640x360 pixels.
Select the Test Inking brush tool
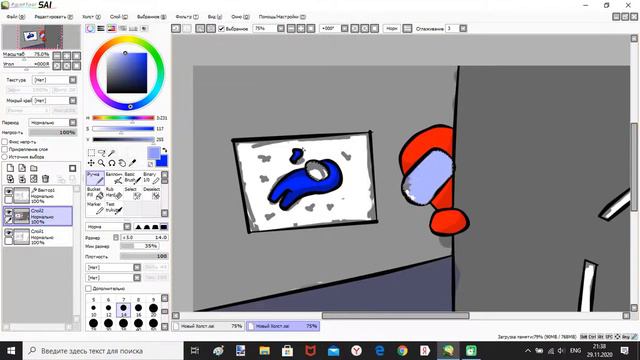coord(114,208)
